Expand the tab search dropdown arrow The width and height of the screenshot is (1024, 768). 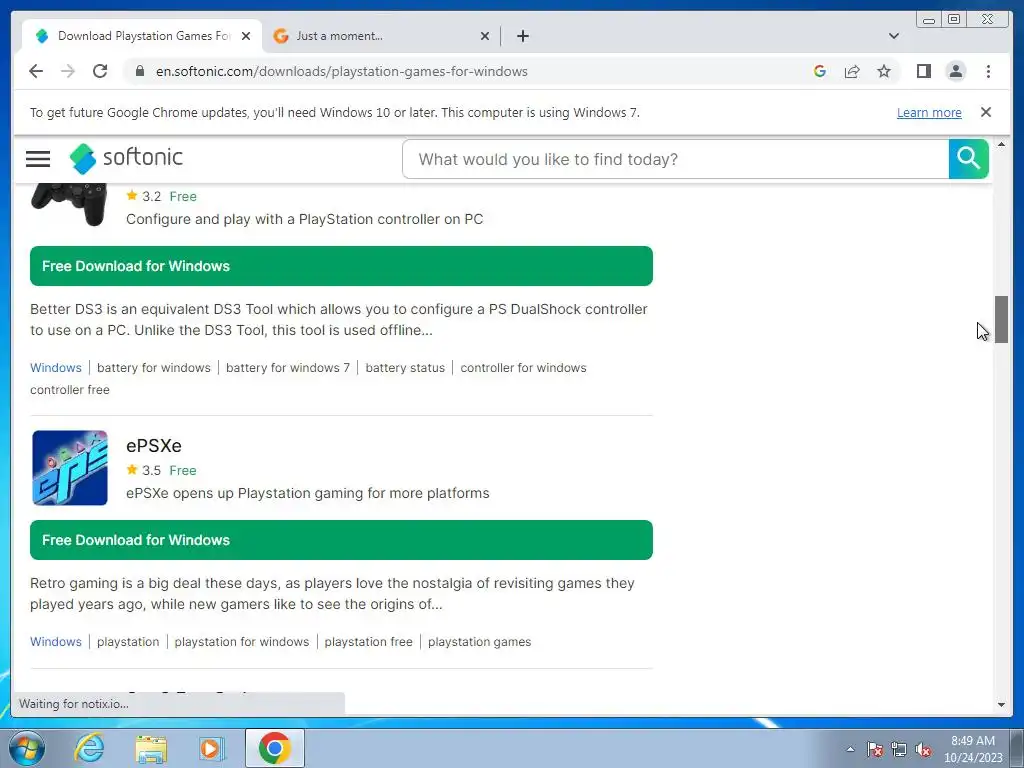pyautogui.click(x=894, y=36)
